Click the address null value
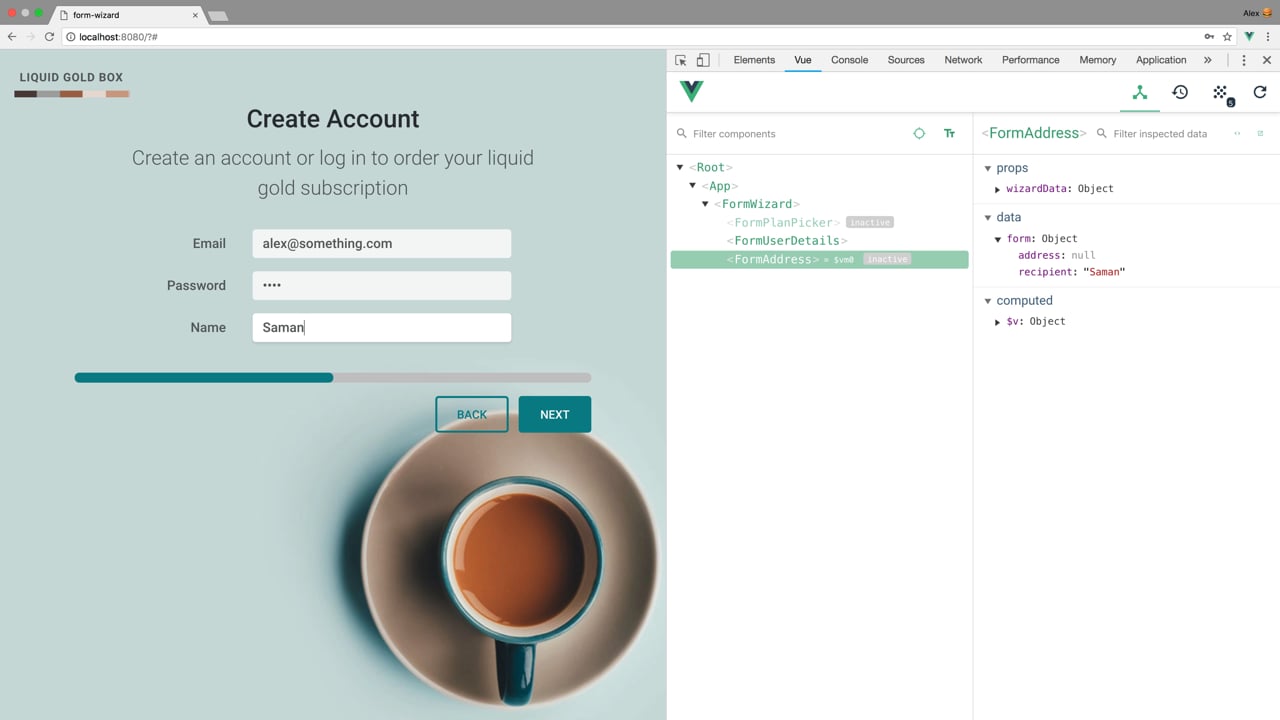The image size is (1280, 720). point(1083,256)
